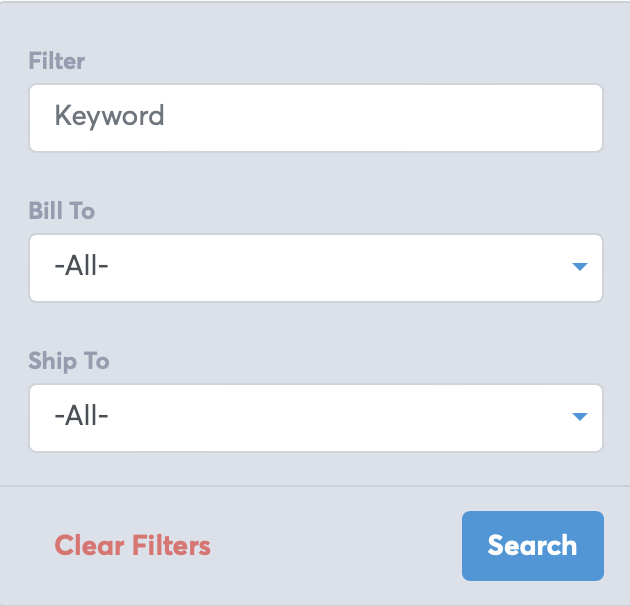
Task: Click the blue arrow in Ship To
Action: 579,416
